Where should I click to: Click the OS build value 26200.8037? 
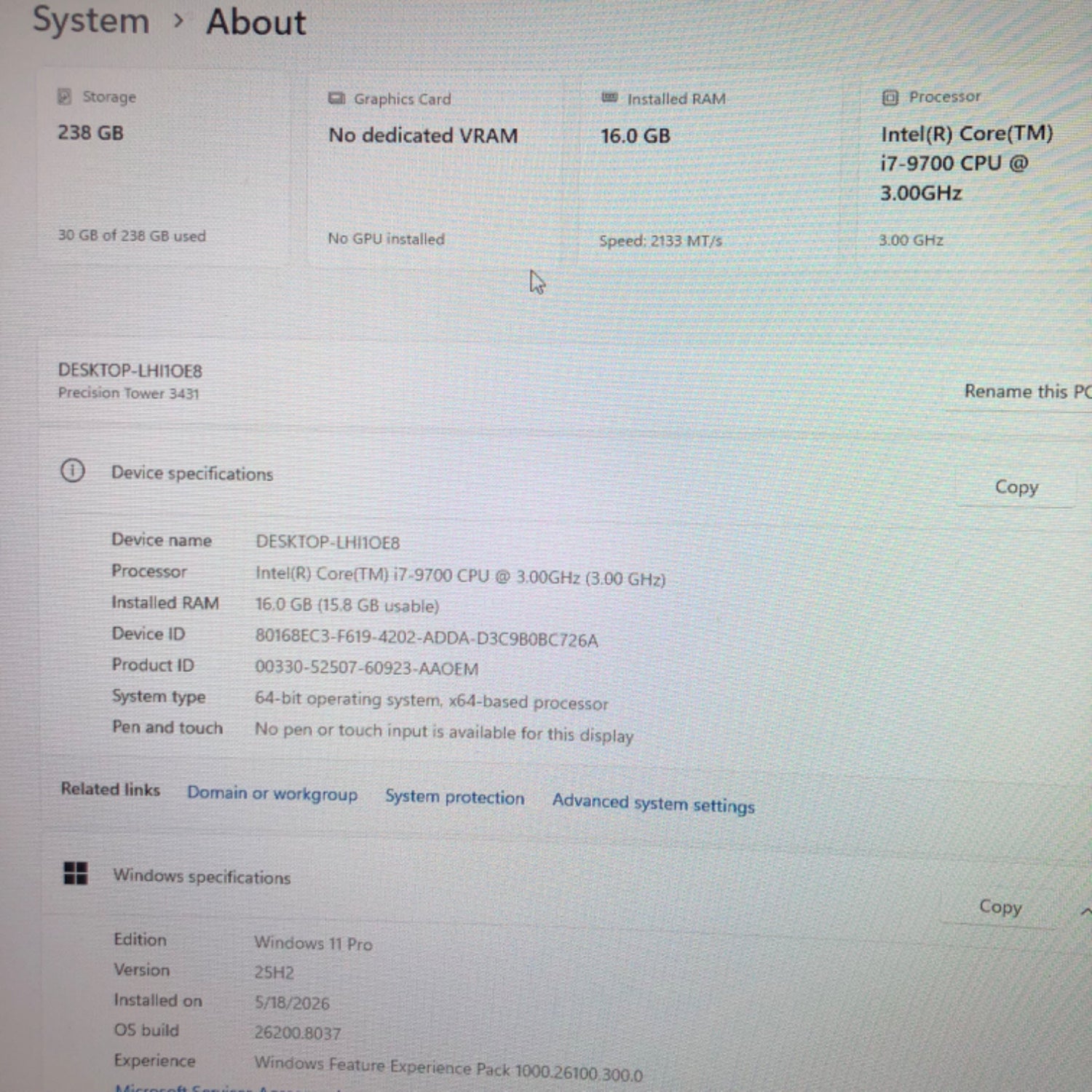[297, 1032]
